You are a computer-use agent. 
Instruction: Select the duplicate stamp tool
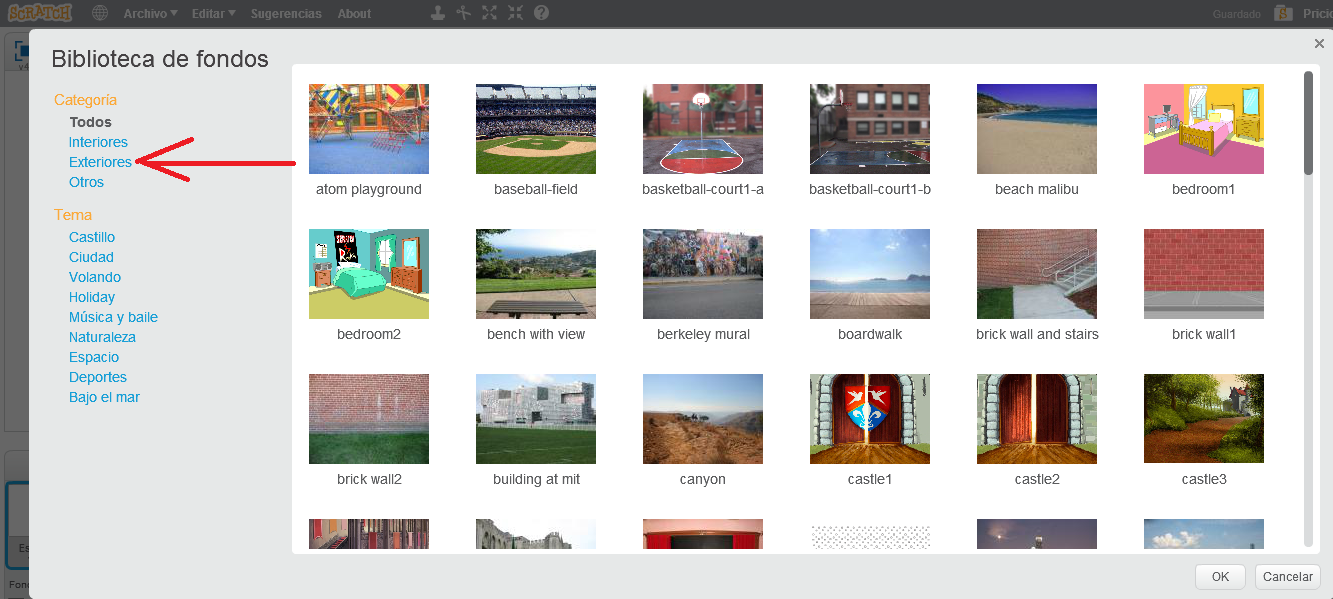tap(437, 13)
